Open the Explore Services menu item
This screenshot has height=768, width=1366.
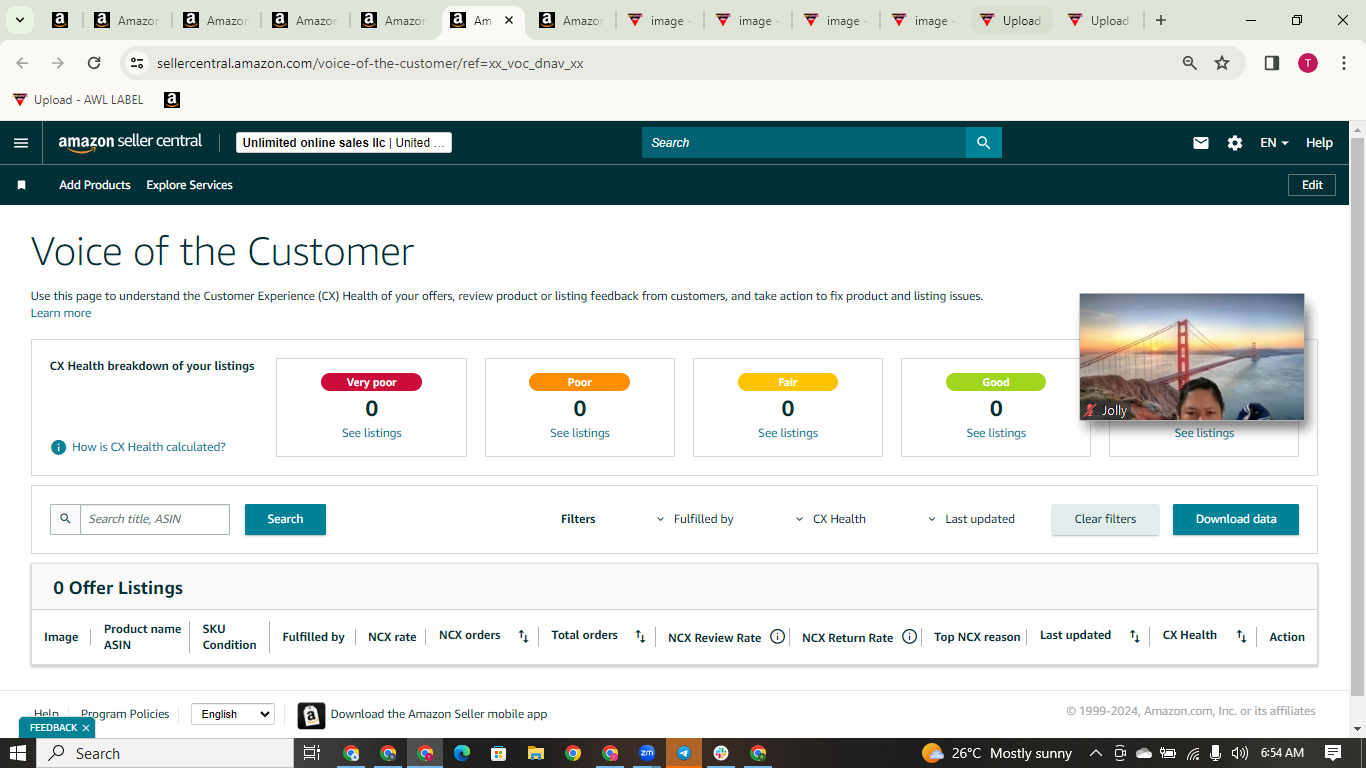[x=190, y=185]
